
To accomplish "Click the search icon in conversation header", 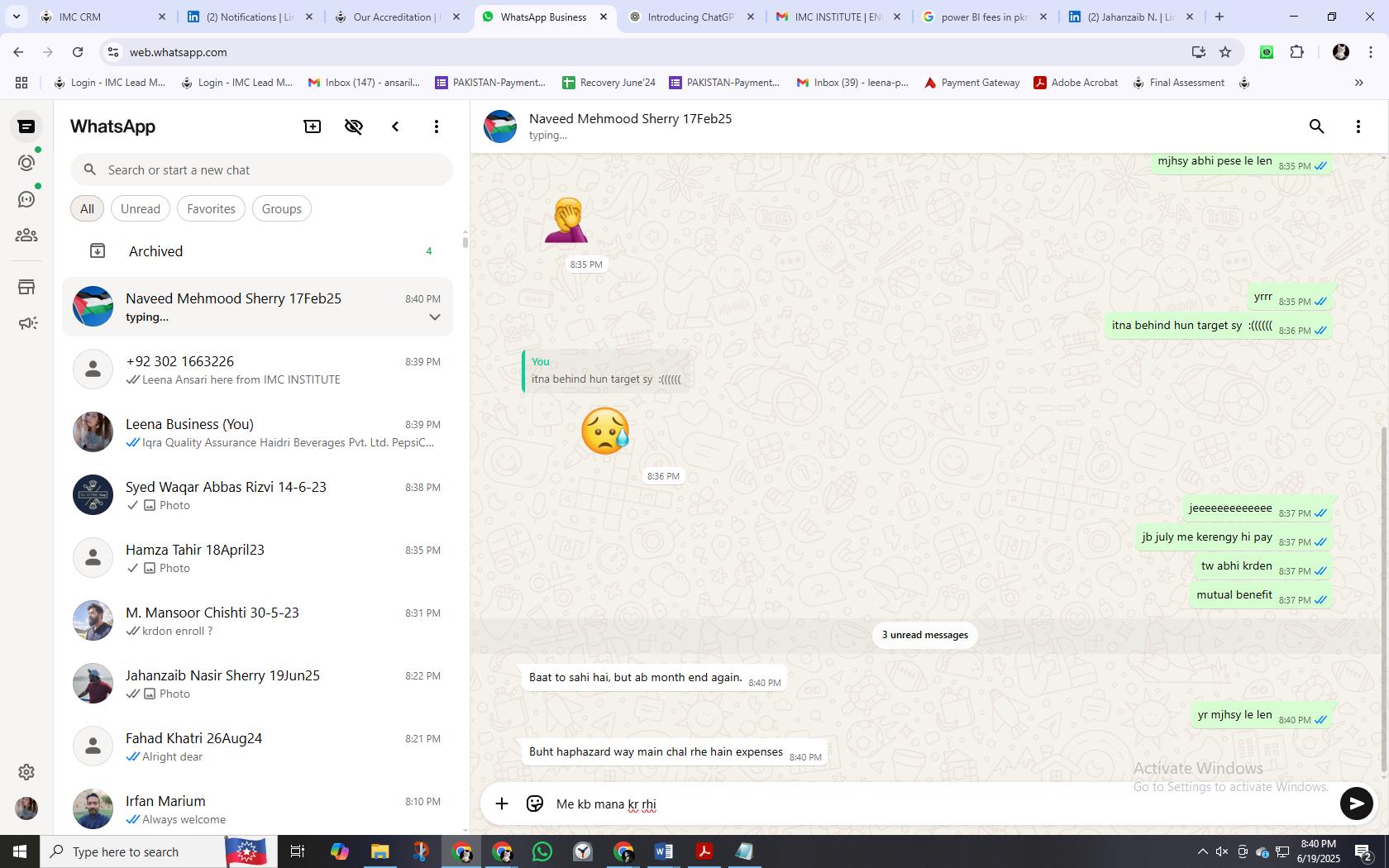I will point(1317,126).
